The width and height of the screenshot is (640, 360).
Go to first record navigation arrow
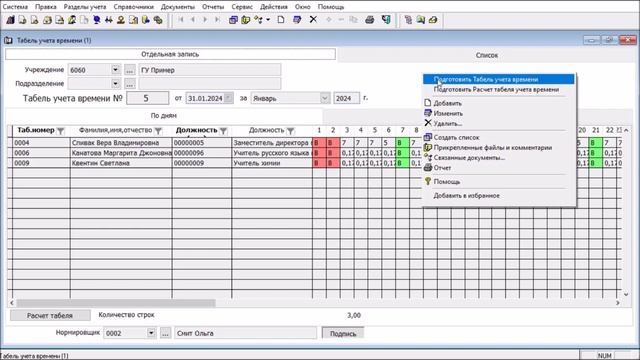181,20
